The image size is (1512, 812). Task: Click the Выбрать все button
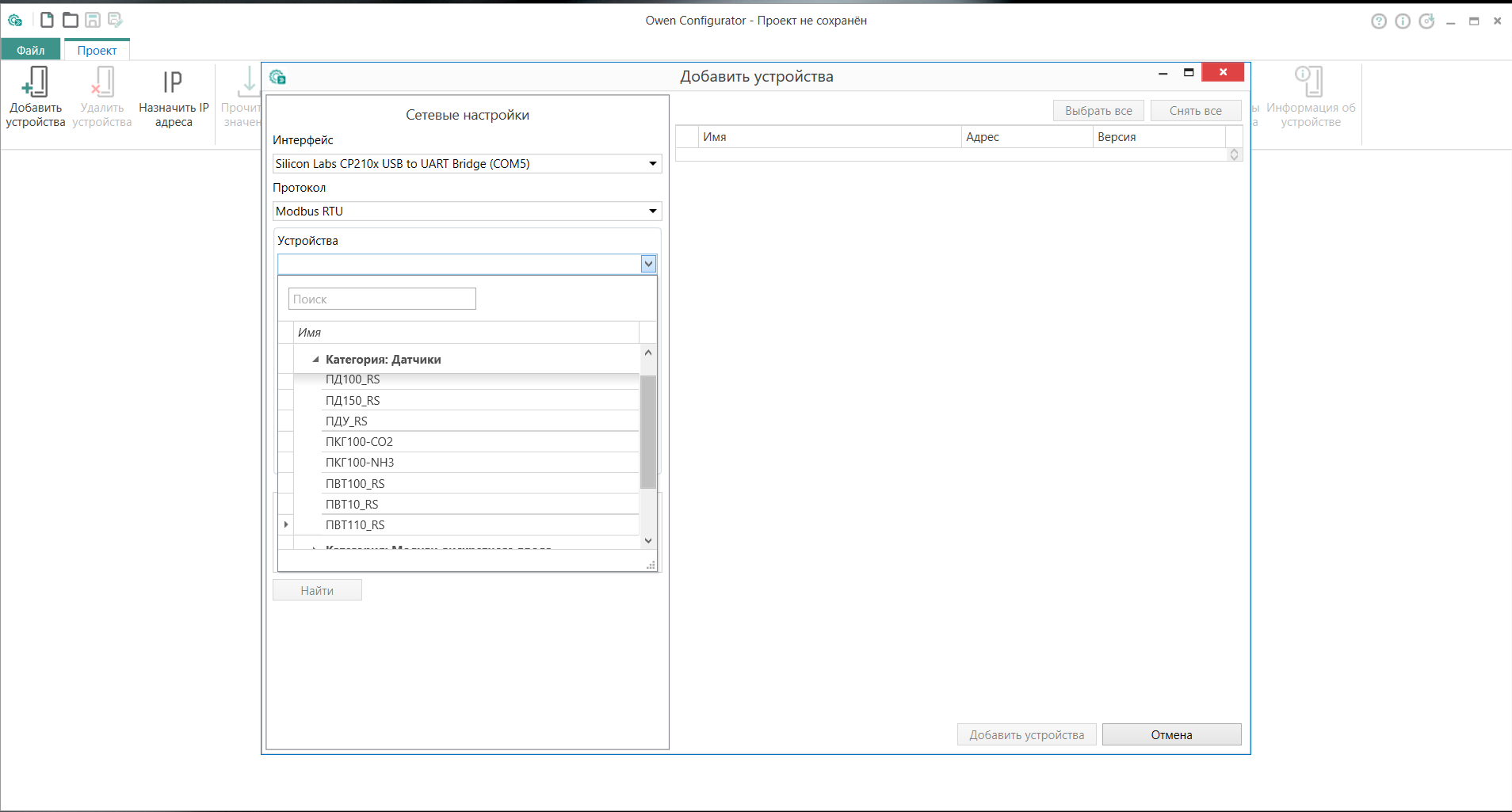click(1098, 111)
